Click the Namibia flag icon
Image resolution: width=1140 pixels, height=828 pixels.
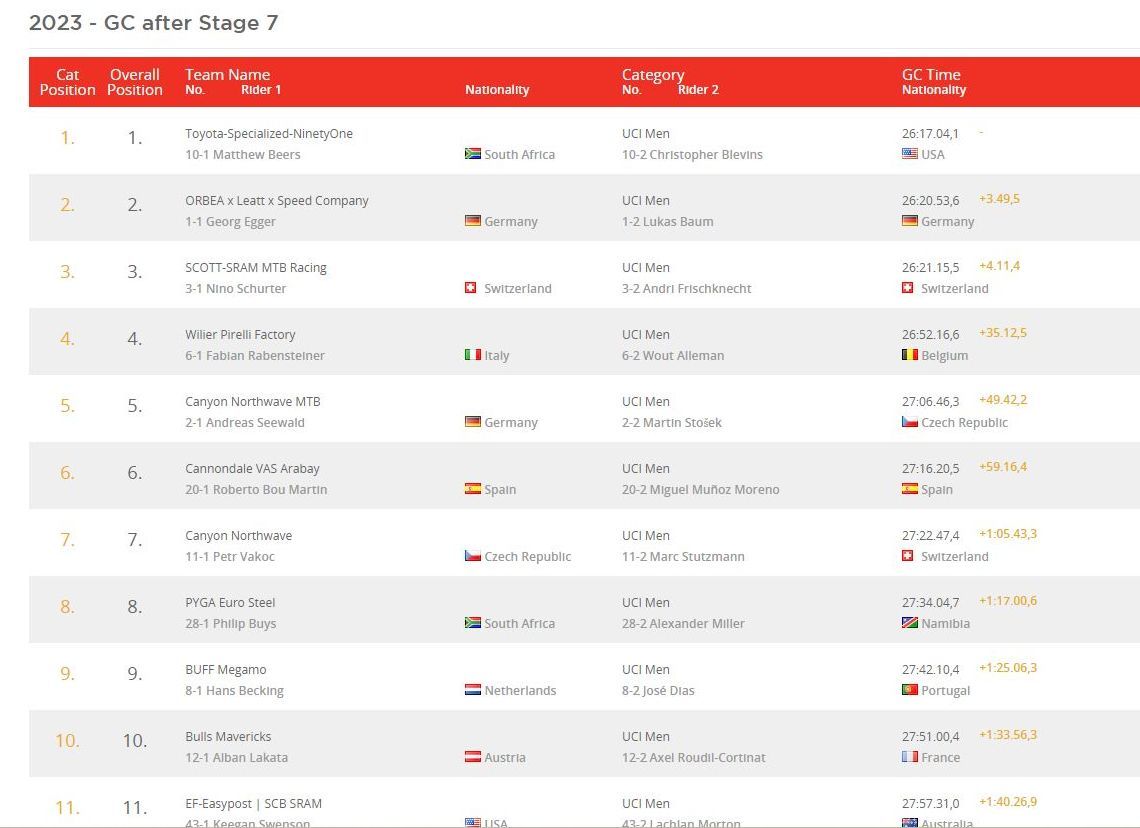coord(909,623)
